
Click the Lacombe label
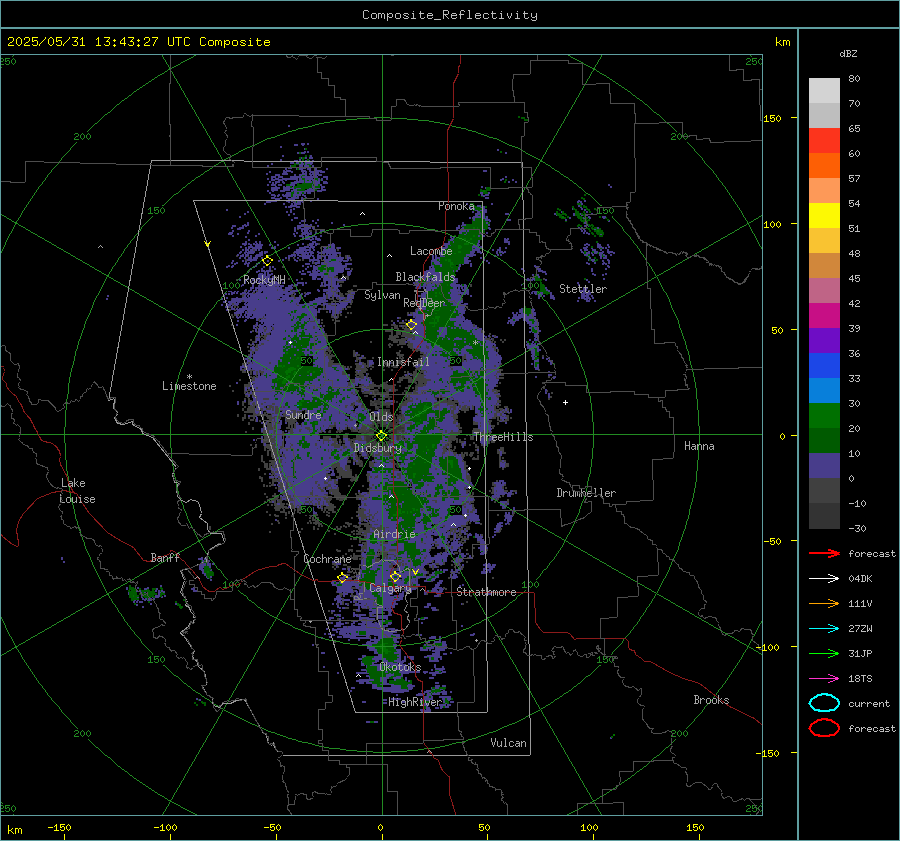click(x=431, y=251)
